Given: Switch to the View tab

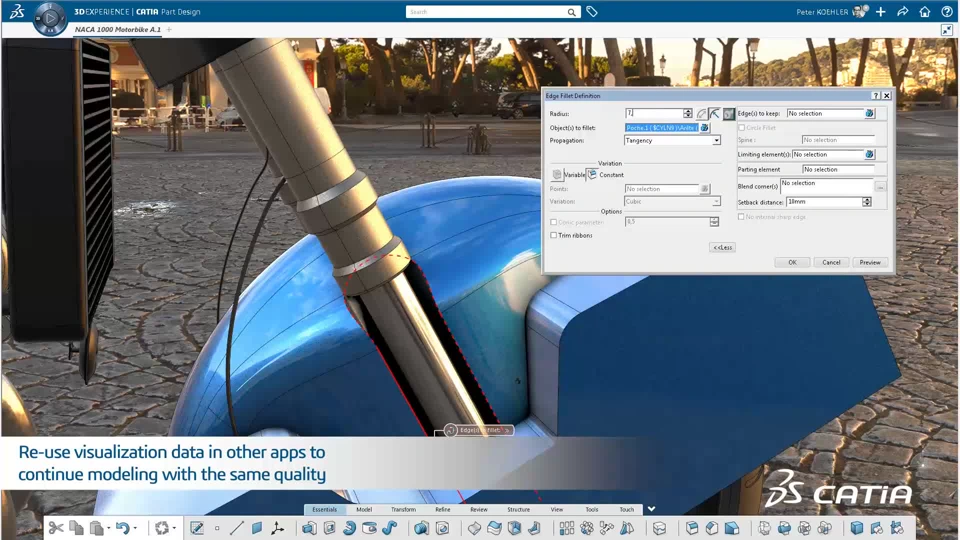Looking at the screenshot, I should (x=557, y=509).
